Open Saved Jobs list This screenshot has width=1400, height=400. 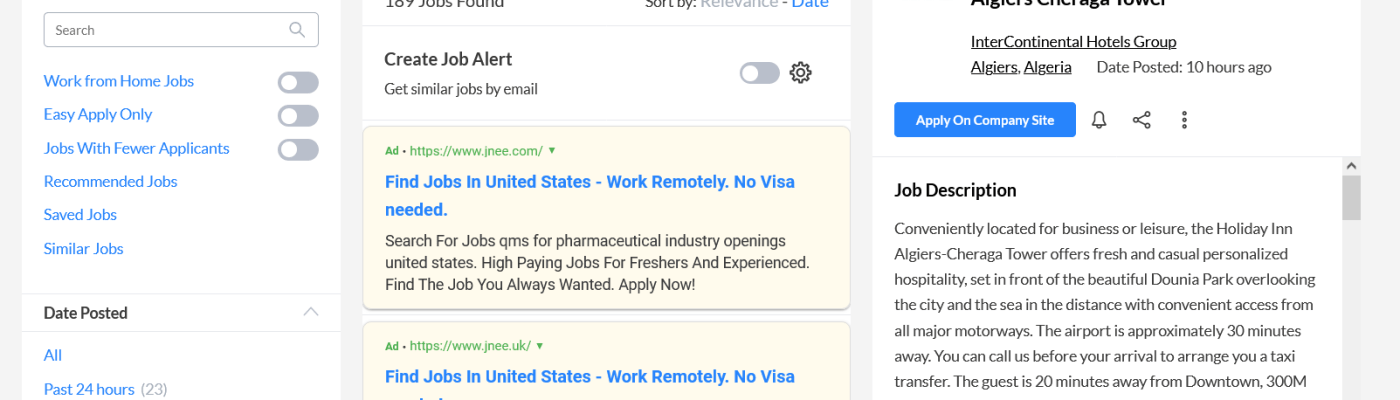click(80, 214)
